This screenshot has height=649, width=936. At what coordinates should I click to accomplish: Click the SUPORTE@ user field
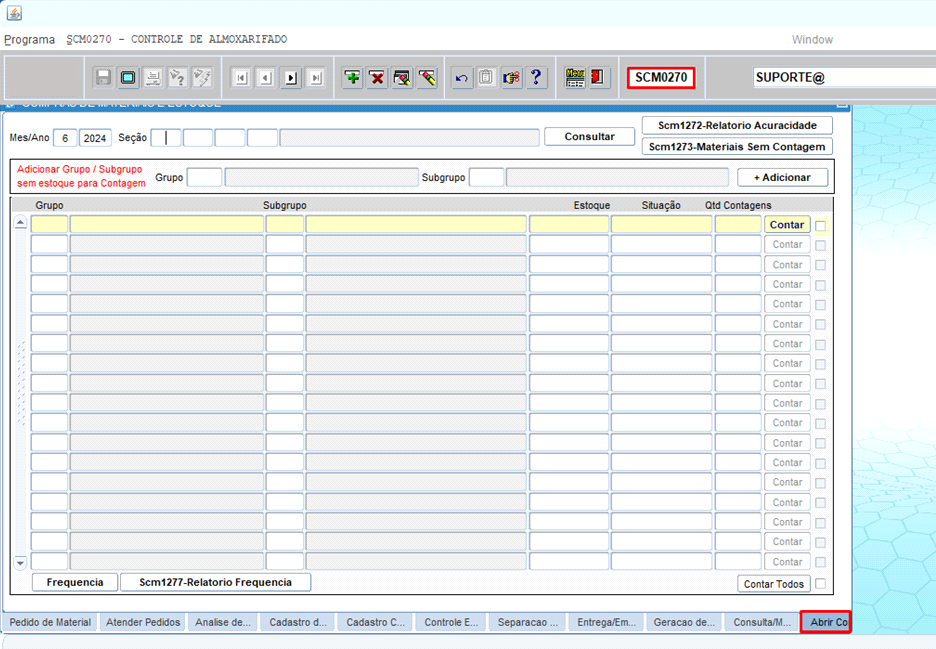click(x=844, y=78)
